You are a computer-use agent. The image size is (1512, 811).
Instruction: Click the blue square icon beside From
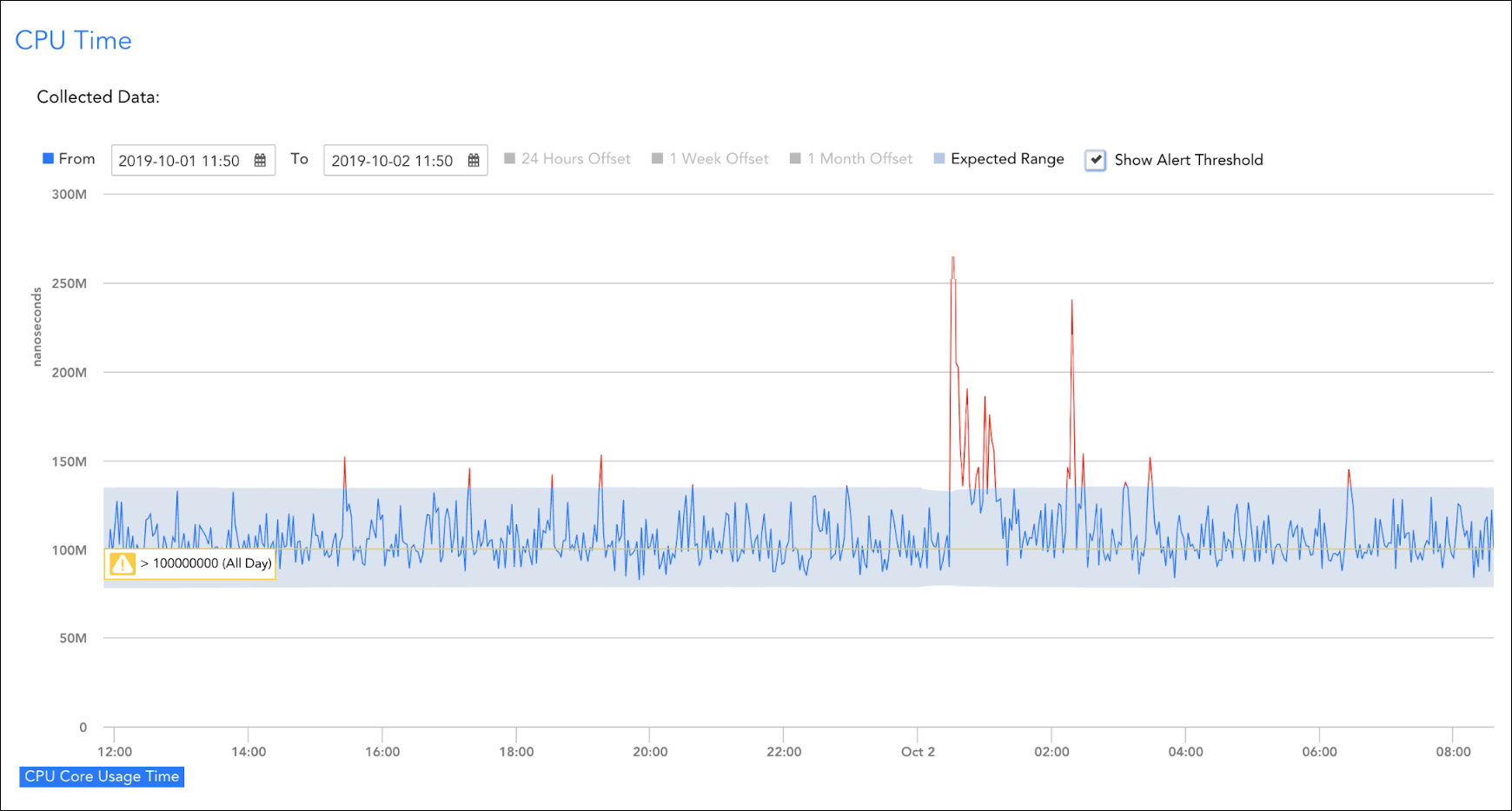click(47, 158)
